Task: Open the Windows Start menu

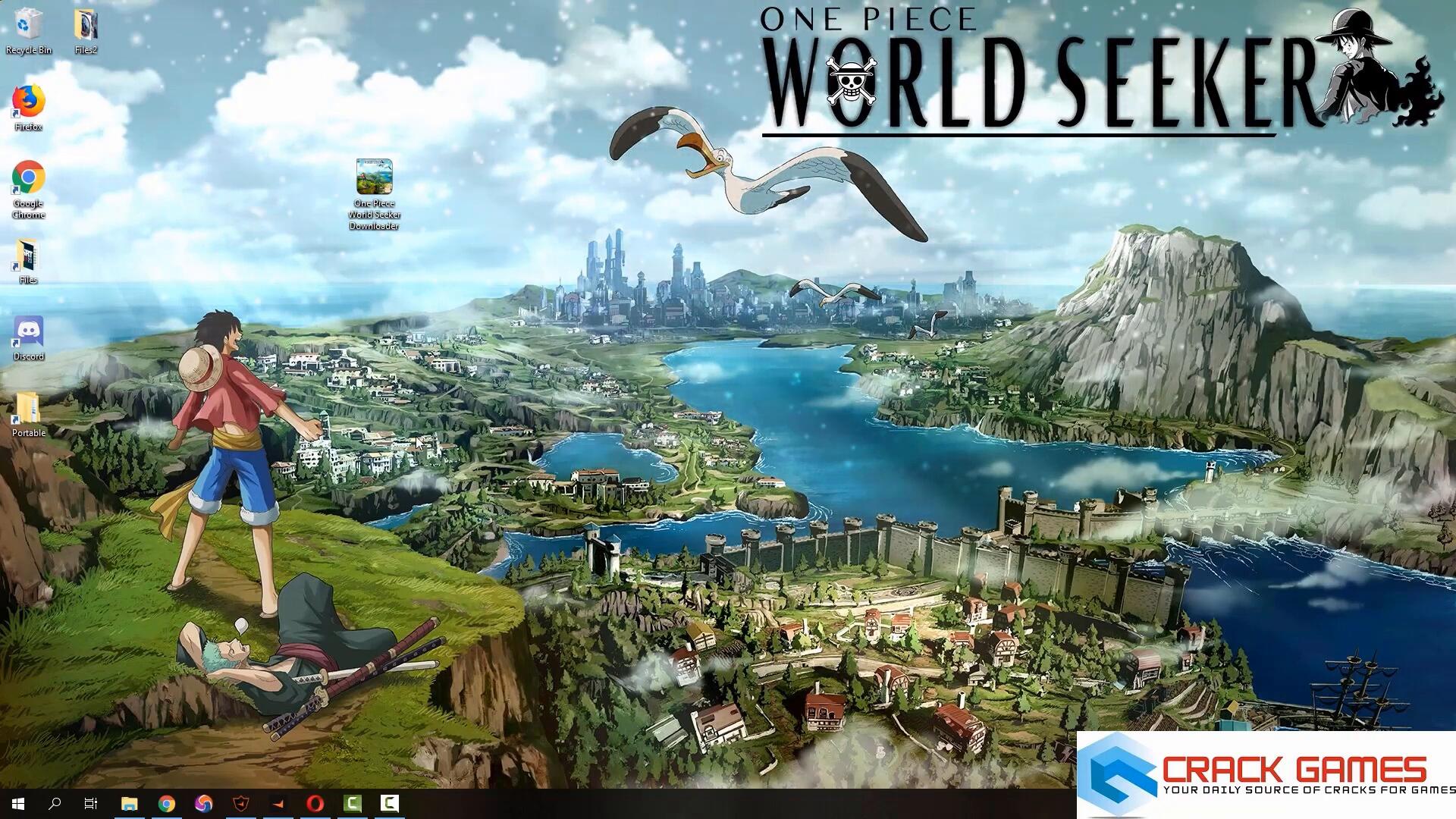Action: [x=18, y=803]
